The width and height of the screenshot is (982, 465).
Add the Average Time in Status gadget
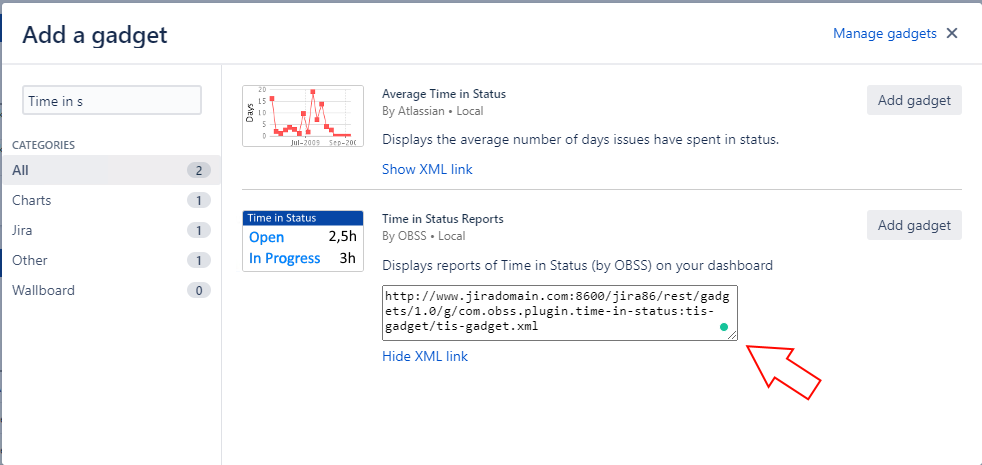914,100
